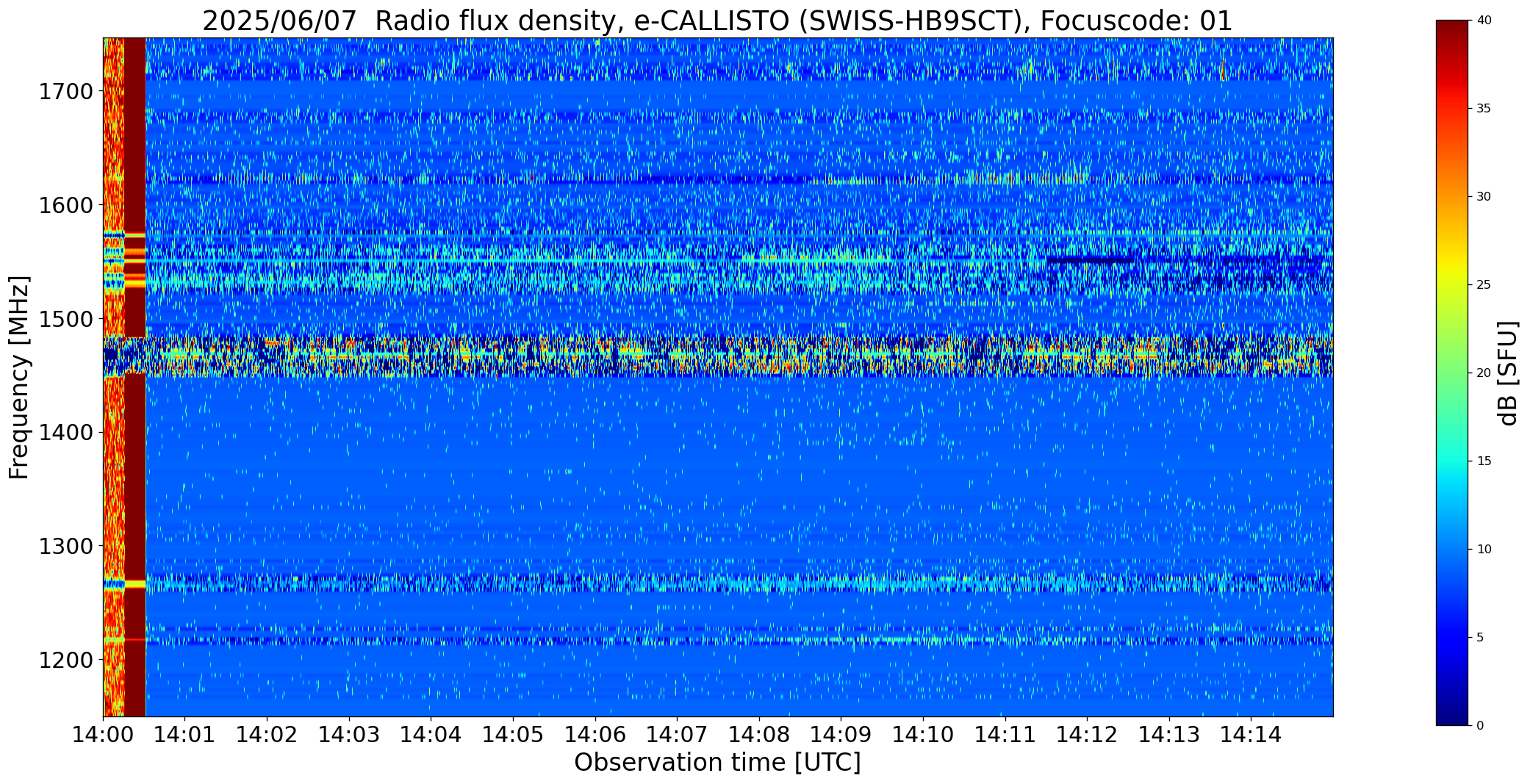Click the colorbar tick label 0
Viewport: 1530px width, 784px height.
(1480, 726)
